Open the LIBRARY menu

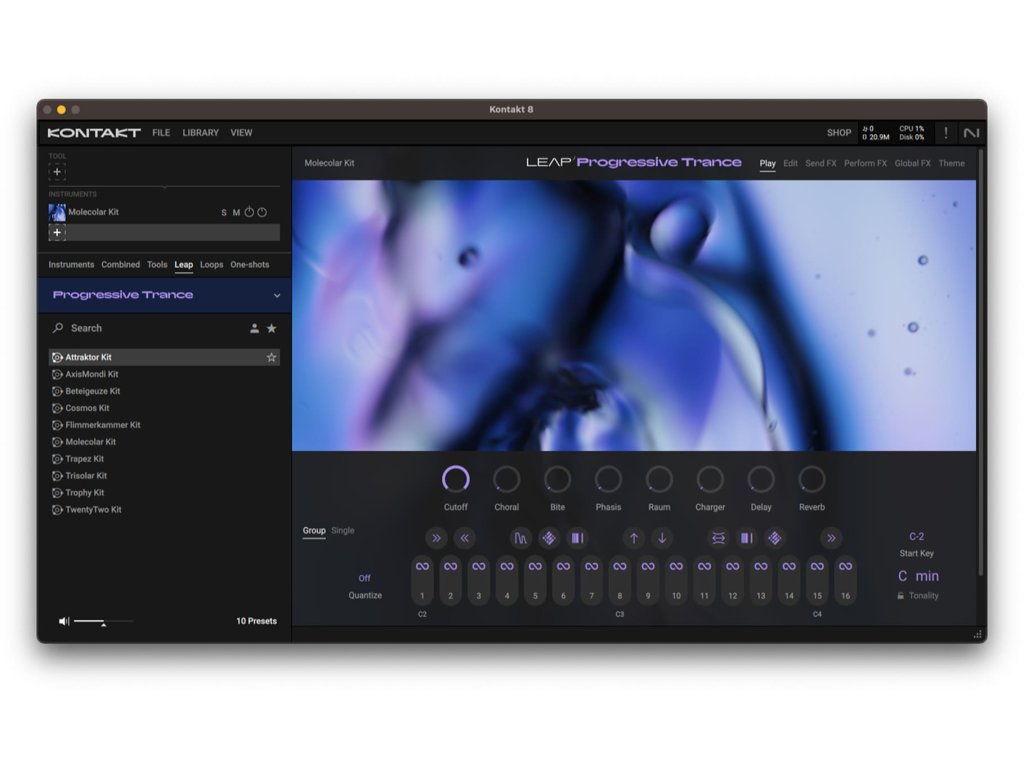click(200, 133)
